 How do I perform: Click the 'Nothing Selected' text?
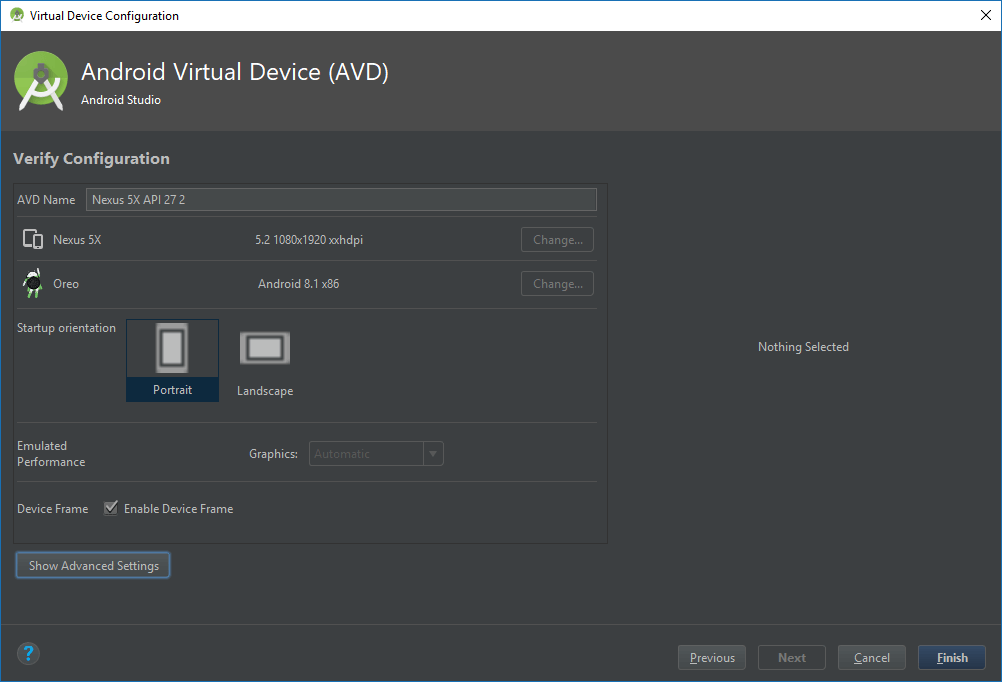click(x=803, y=346)
